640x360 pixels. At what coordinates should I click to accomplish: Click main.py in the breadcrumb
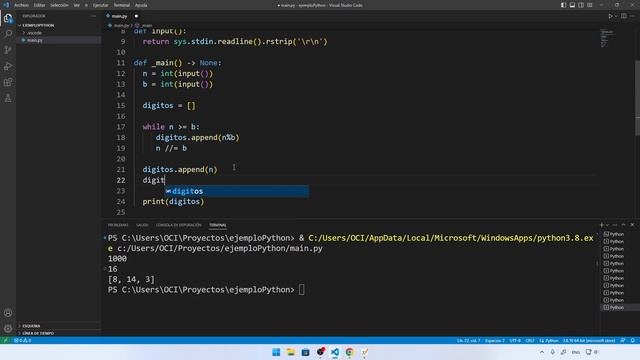click(121, 25)
